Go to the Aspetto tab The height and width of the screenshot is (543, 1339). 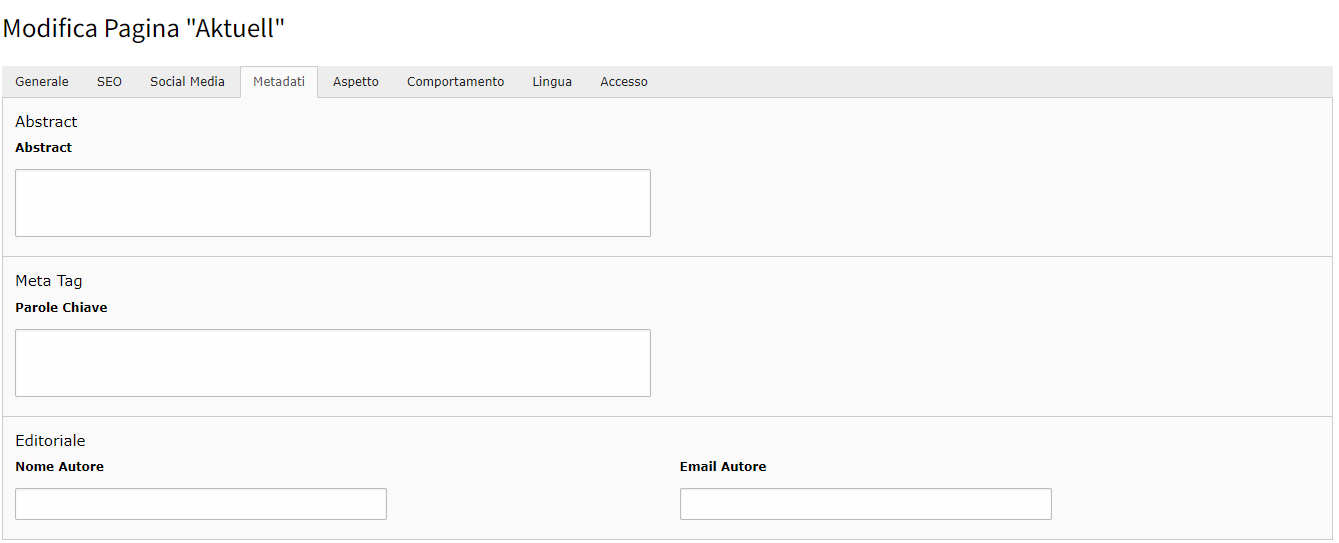(x=356, y=82)
